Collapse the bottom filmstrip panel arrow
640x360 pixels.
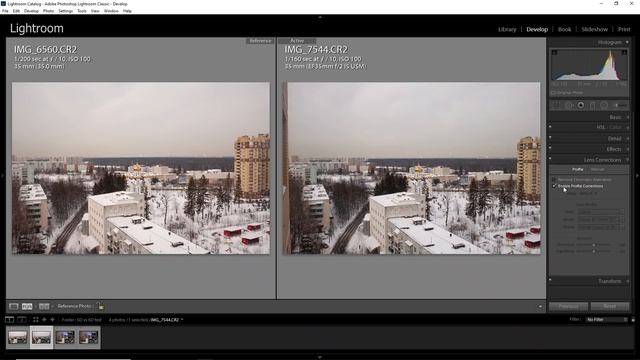point(320,357)
